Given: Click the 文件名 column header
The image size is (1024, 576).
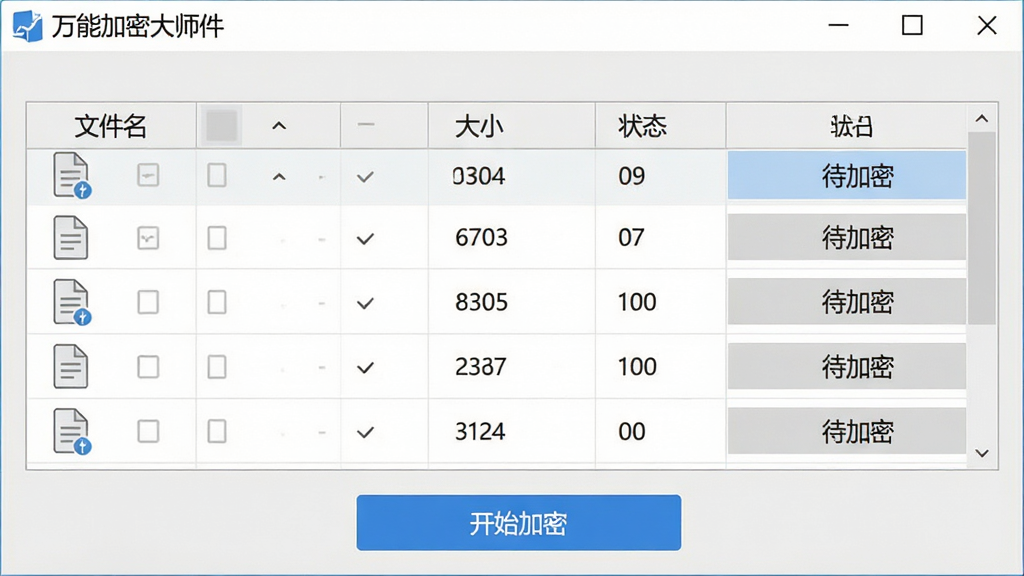Looking at the screenshot, I should pyautogui.click(x=111, y=126).
